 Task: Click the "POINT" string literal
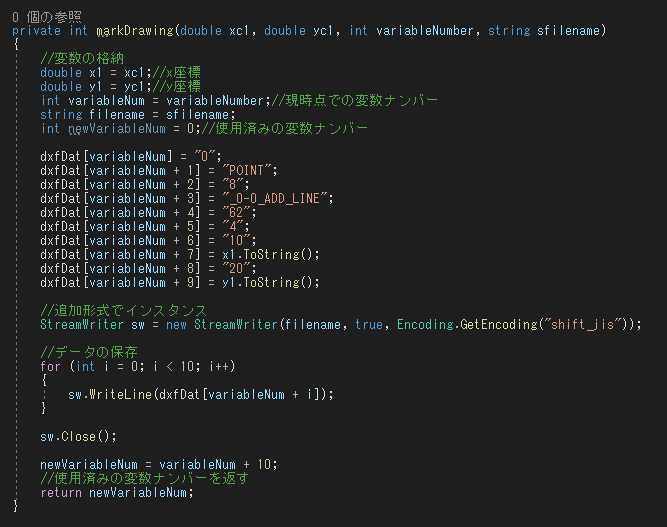tap(246, 171)
